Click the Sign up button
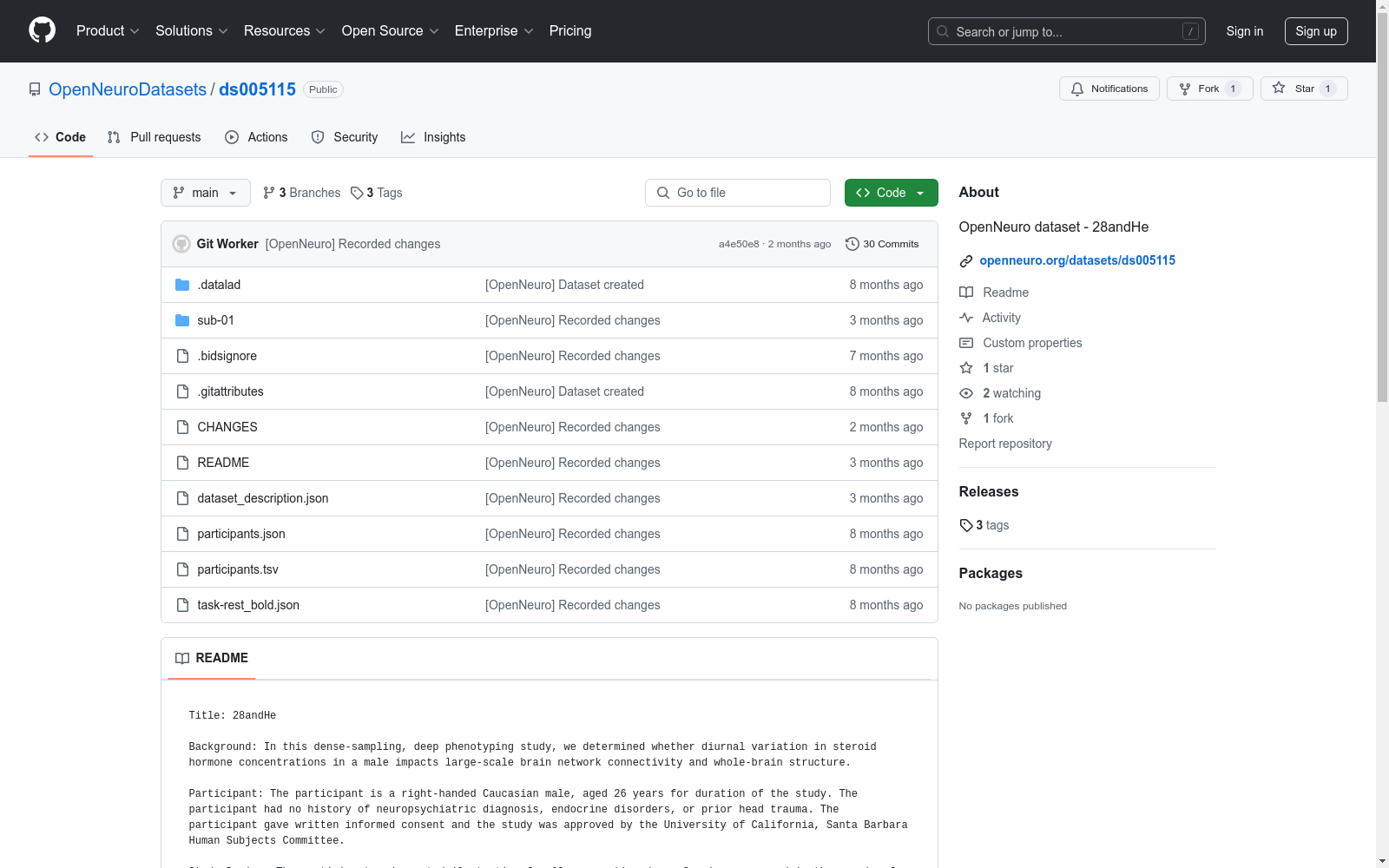 (1316, 31)
